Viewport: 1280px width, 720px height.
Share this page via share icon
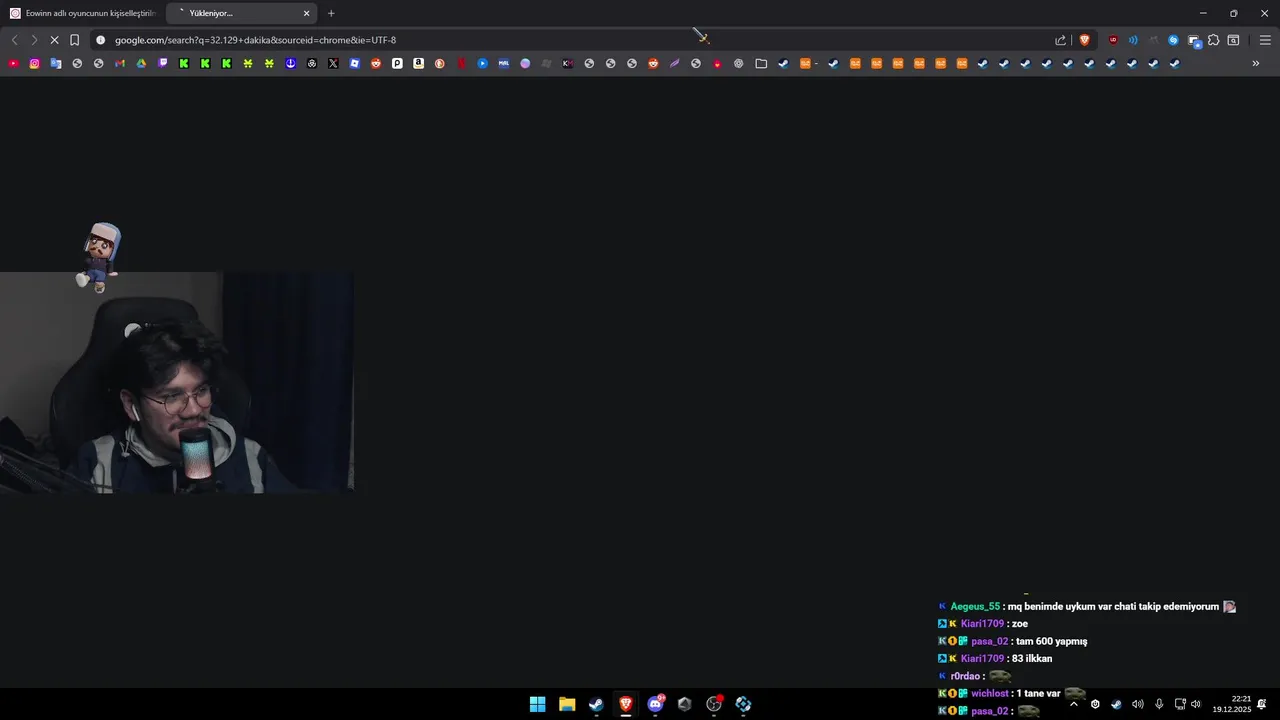[1061, 40]
